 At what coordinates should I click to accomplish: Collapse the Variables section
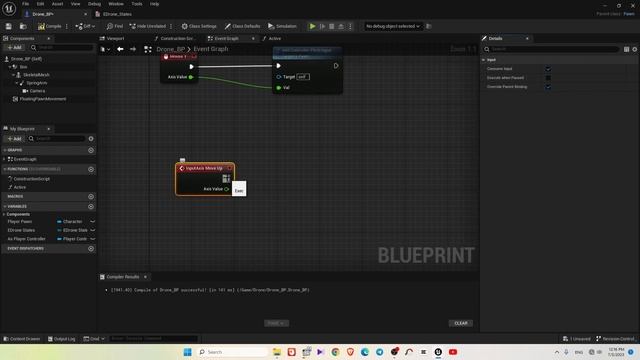[4, 207]
